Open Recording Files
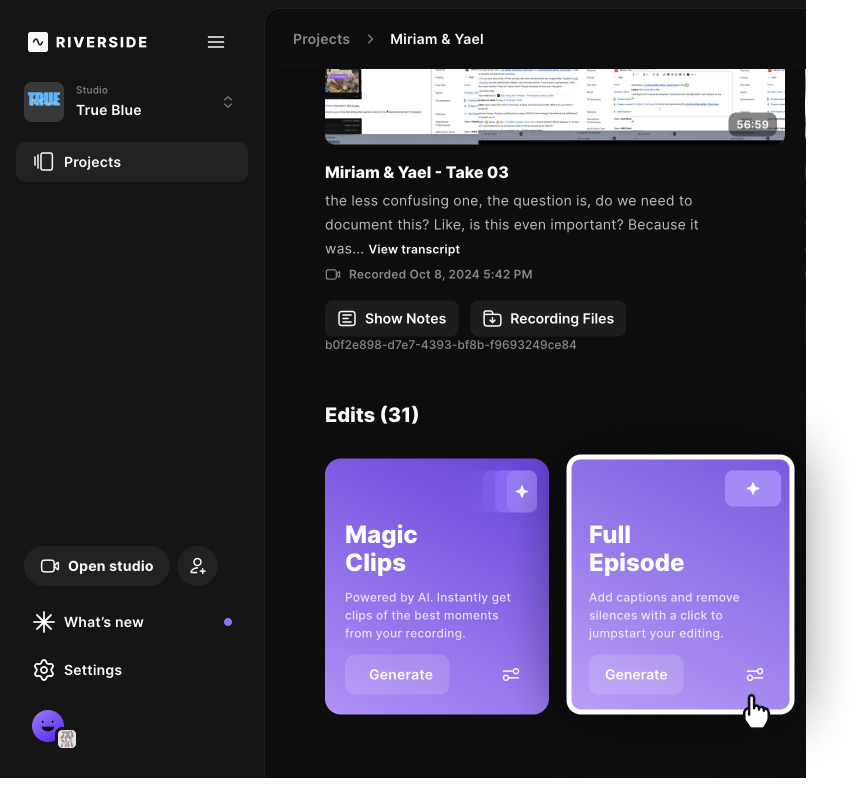Screen dimensions: 865x785 (x=548, y=319)
